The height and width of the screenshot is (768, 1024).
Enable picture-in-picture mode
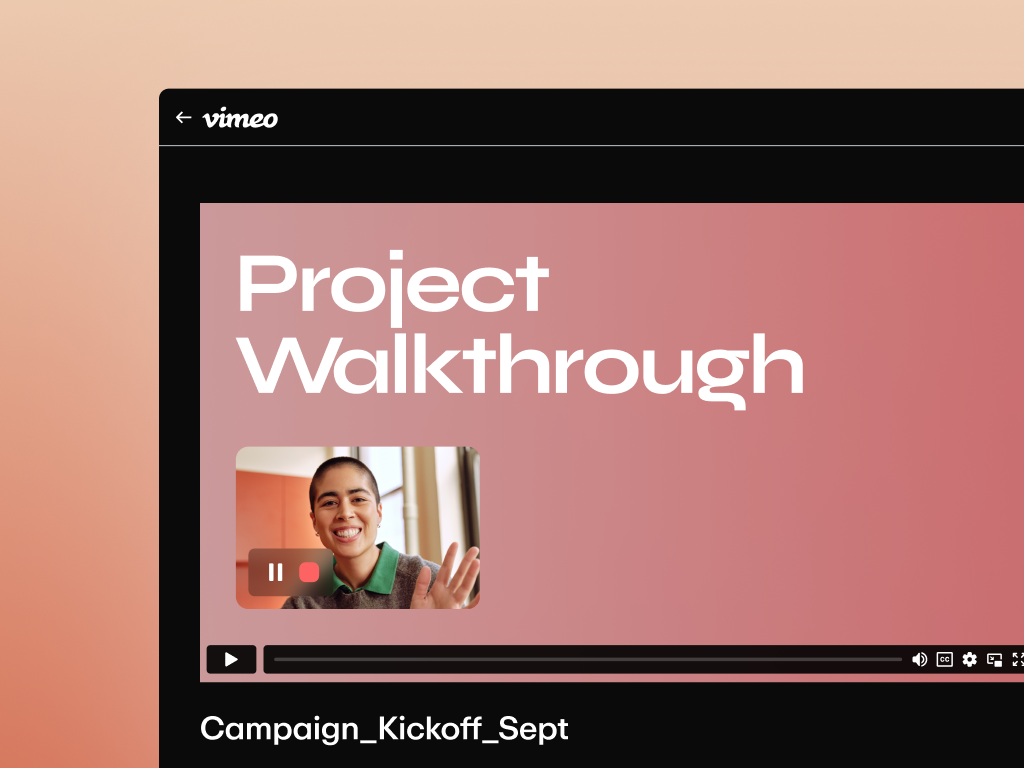click(995, 660)
